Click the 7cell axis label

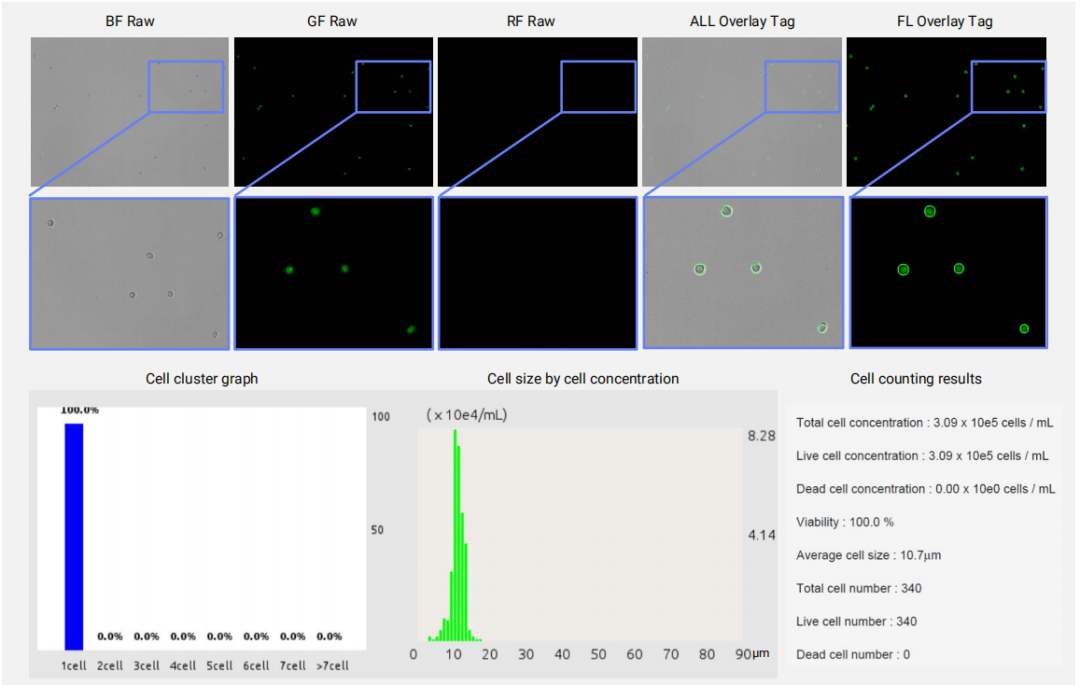(x=293, y=666)
